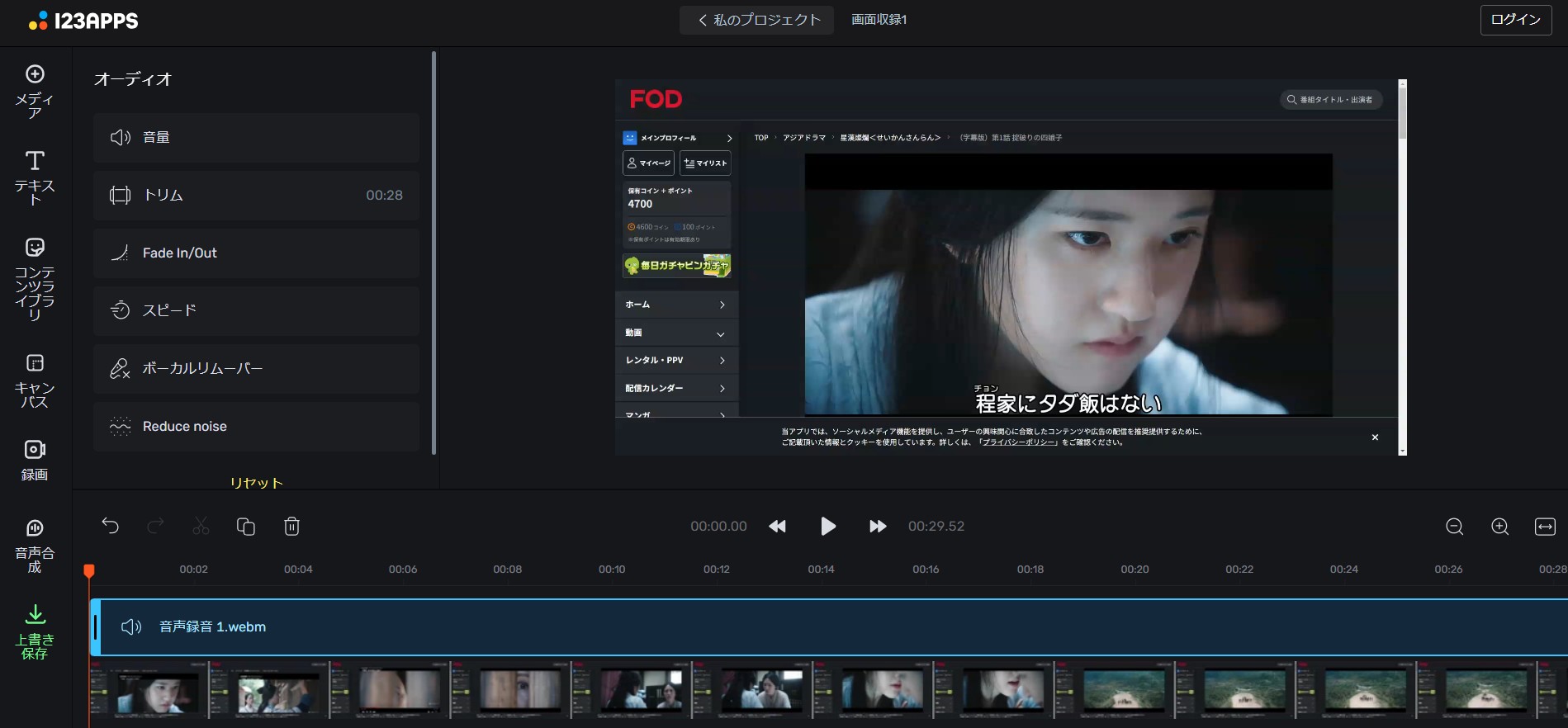Redo the last undone action
The height and width of the screenshot is (728, 1568).
[156, 526]
